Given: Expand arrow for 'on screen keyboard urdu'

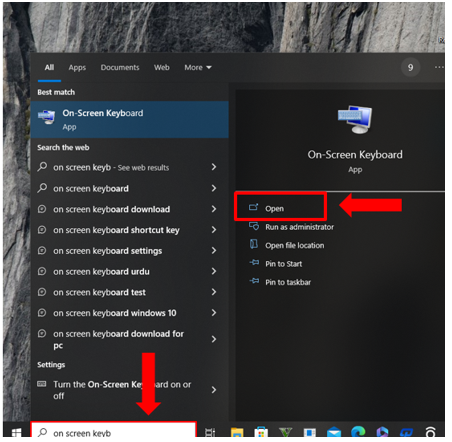Looking at the screenshot, I should click(x=214, y=271).
